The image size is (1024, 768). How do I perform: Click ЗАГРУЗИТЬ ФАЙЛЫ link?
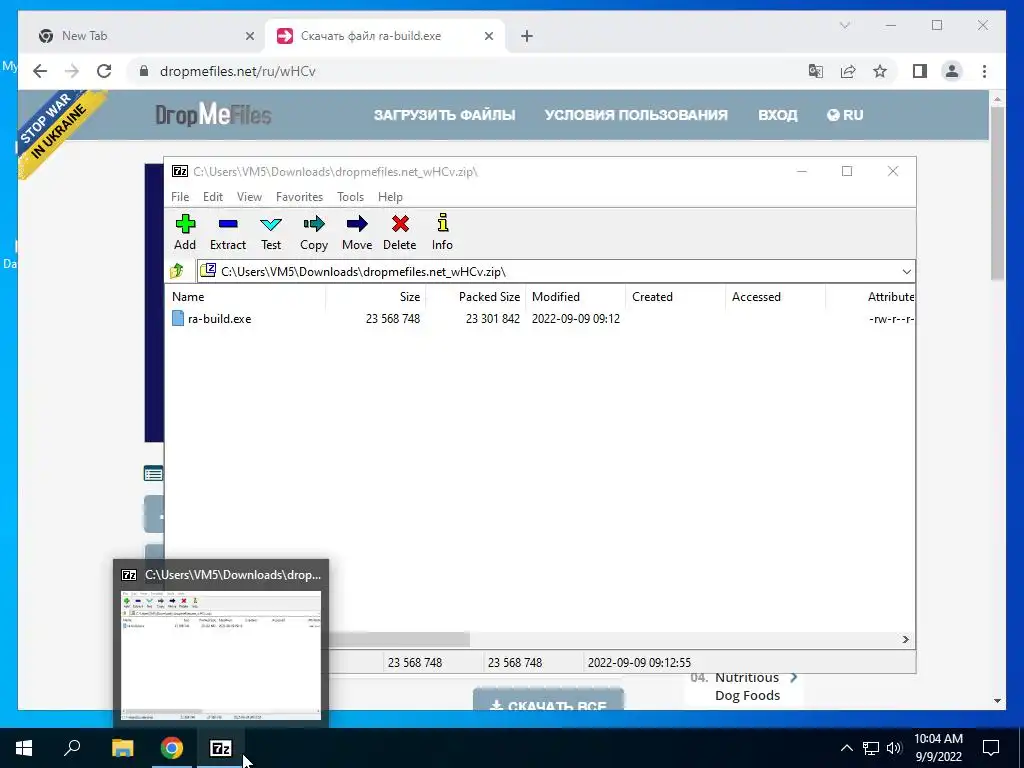pos(444,115)
